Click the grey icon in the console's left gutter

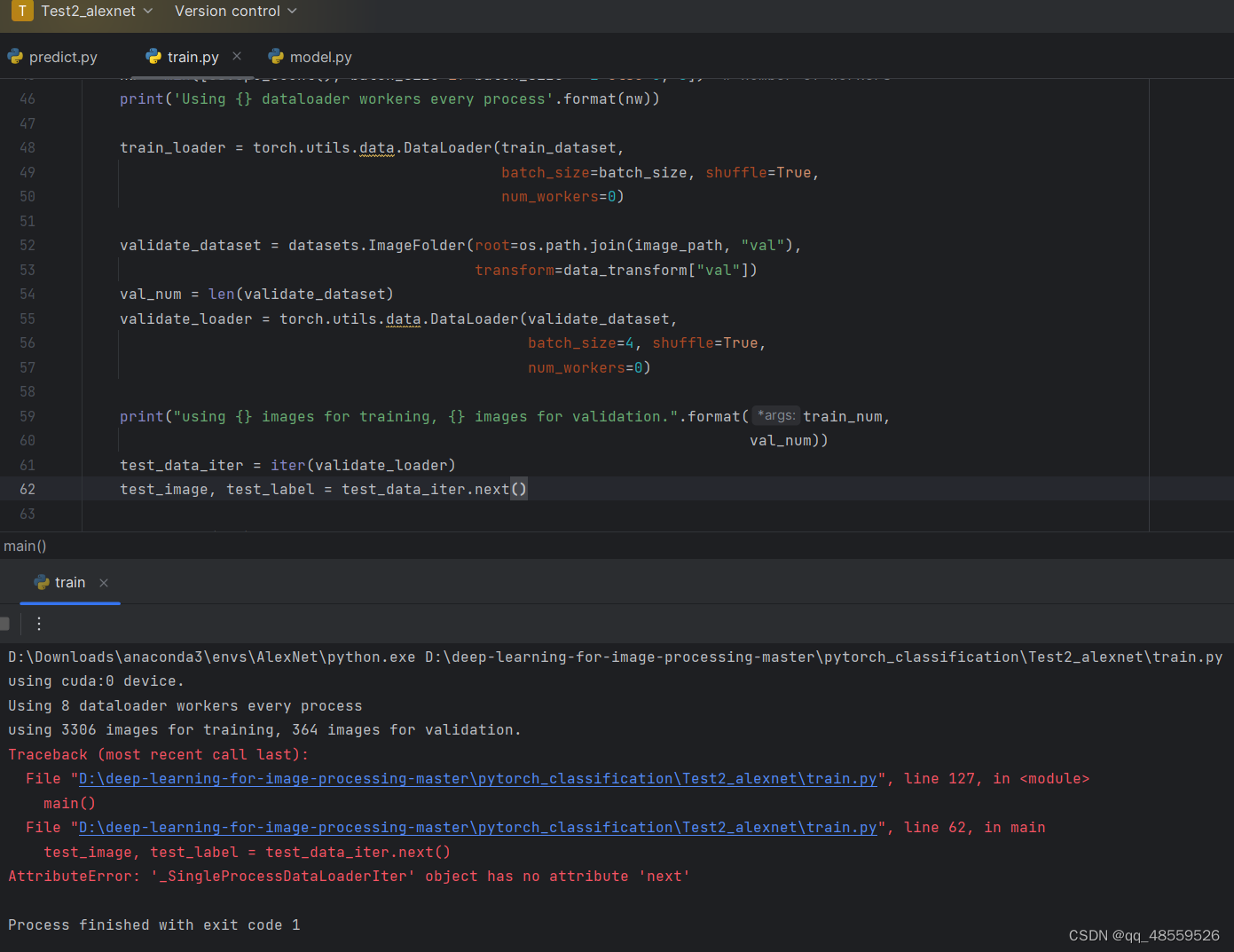click(x=5, y=624)
